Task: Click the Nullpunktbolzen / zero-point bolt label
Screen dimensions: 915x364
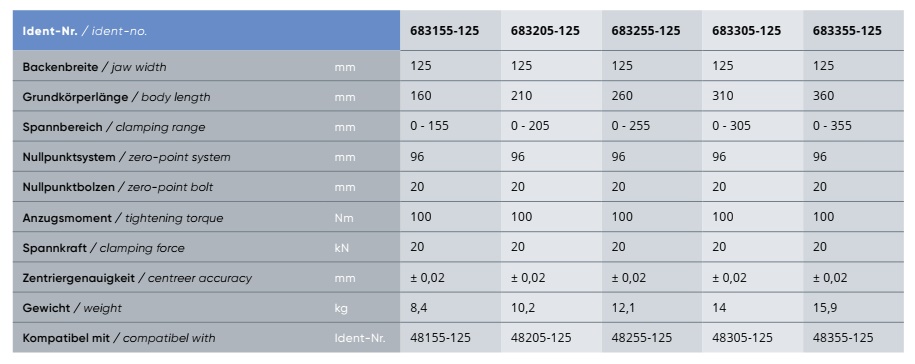Action: coord(118,188)
